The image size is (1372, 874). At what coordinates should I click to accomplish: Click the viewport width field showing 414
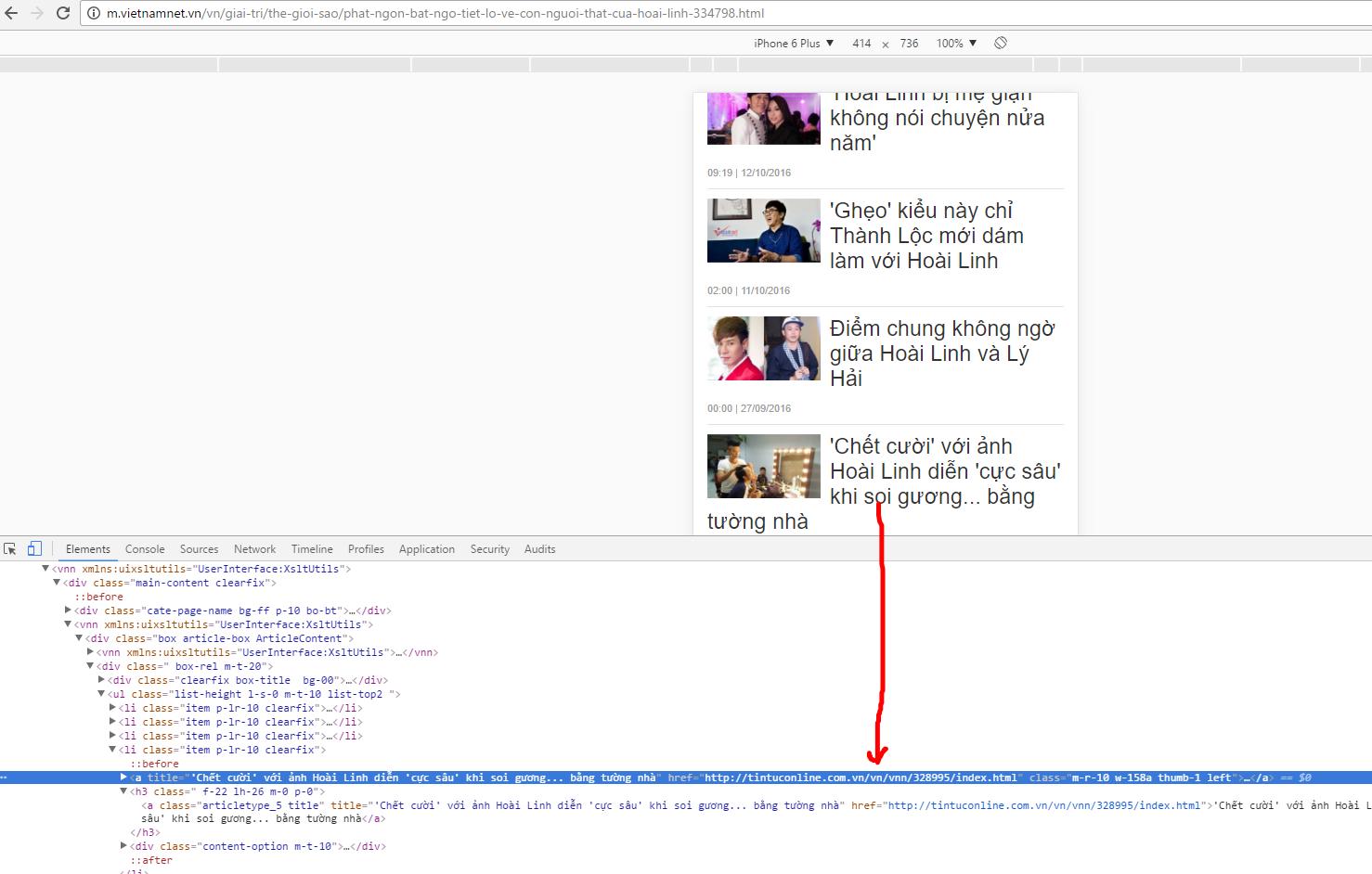[861, 44]
